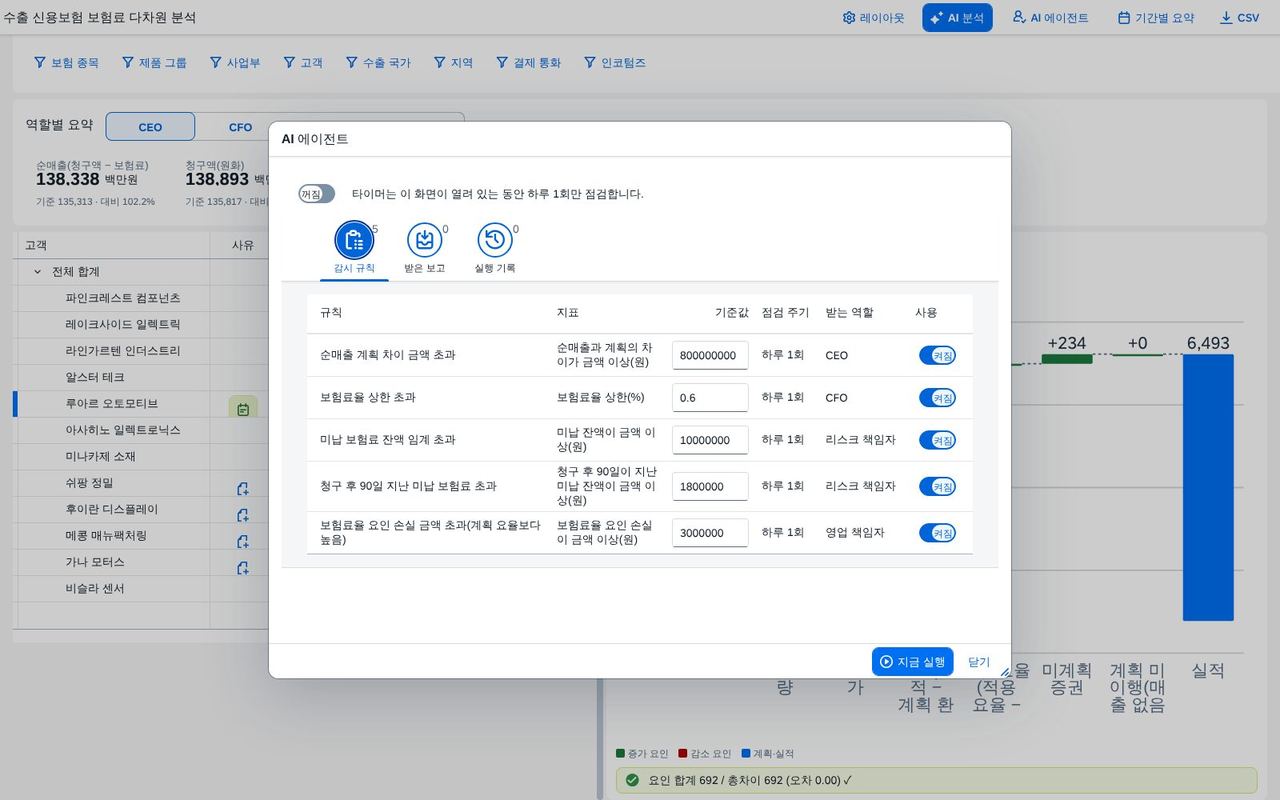Select the 아사히노 일렉트로닉스 row
Screen dimensions: 1280x800
pyautogui.click(x=123, y=430)
